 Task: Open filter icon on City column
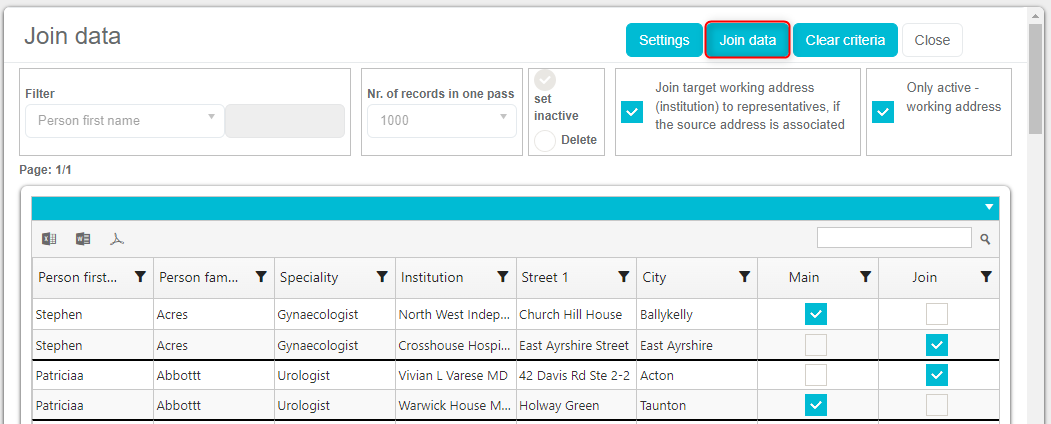click(744, 277)
